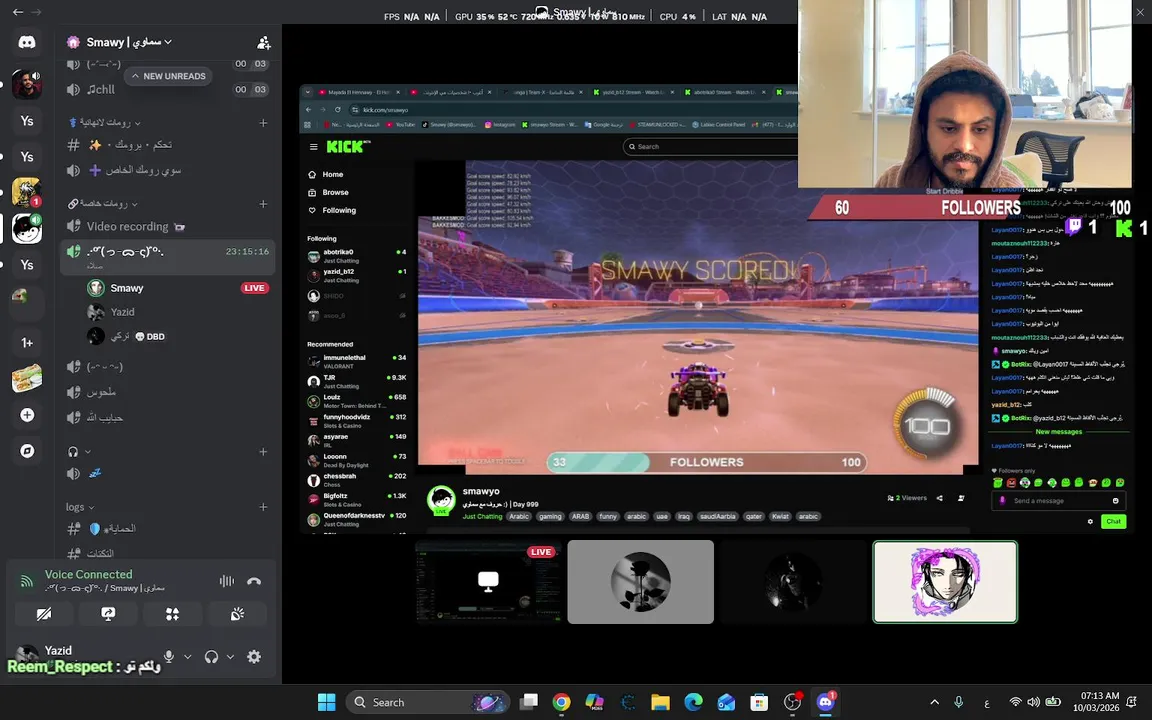The image size is (1152, 720).
Task: Open the sandwich-image server icon
Action: click(x=27, y=379)
